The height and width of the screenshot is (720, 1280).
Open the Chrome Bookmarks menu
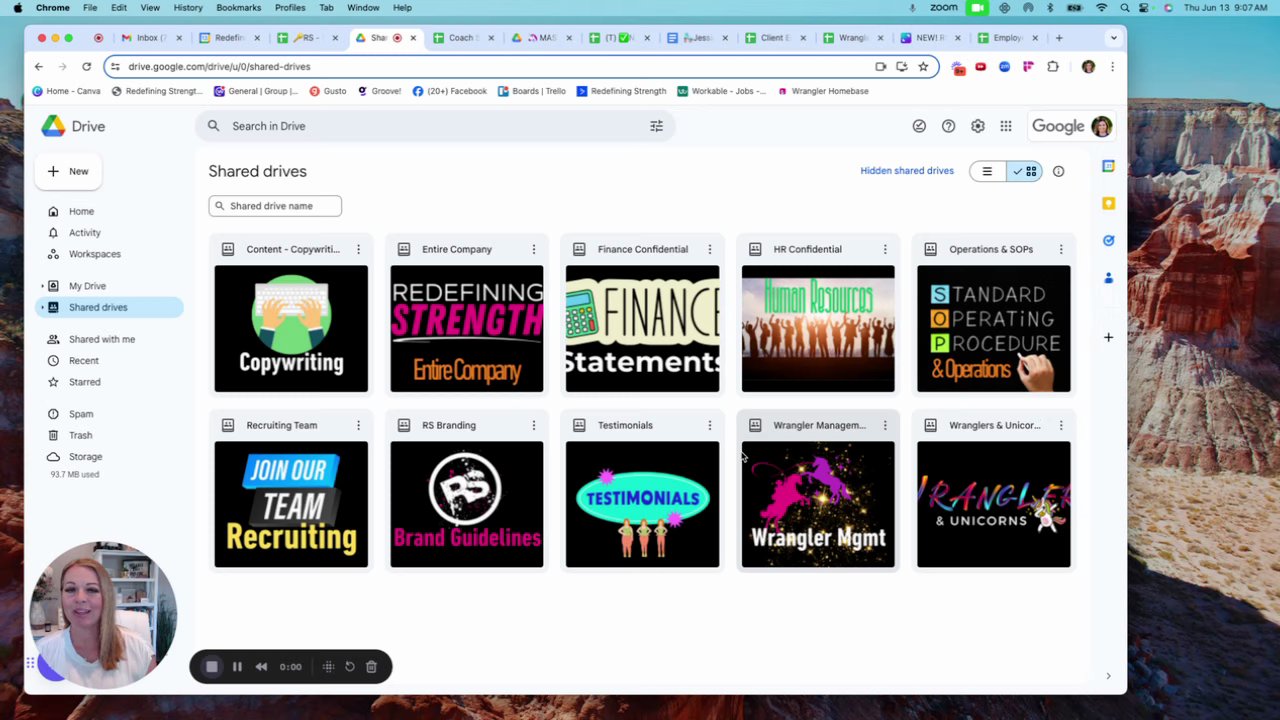pyautogui.click(x=239, y=8)
